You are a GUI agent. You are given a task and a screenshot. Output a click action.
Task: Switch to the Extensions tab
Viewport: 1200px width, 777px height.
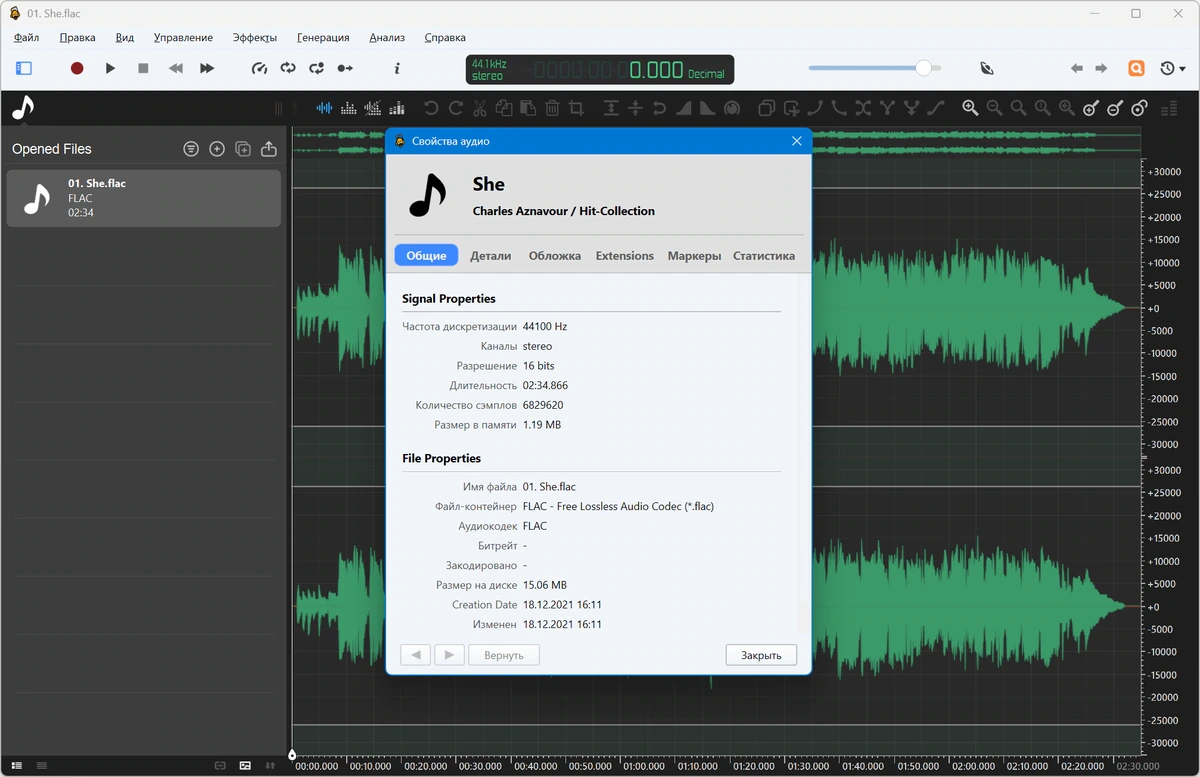(625, 255)
